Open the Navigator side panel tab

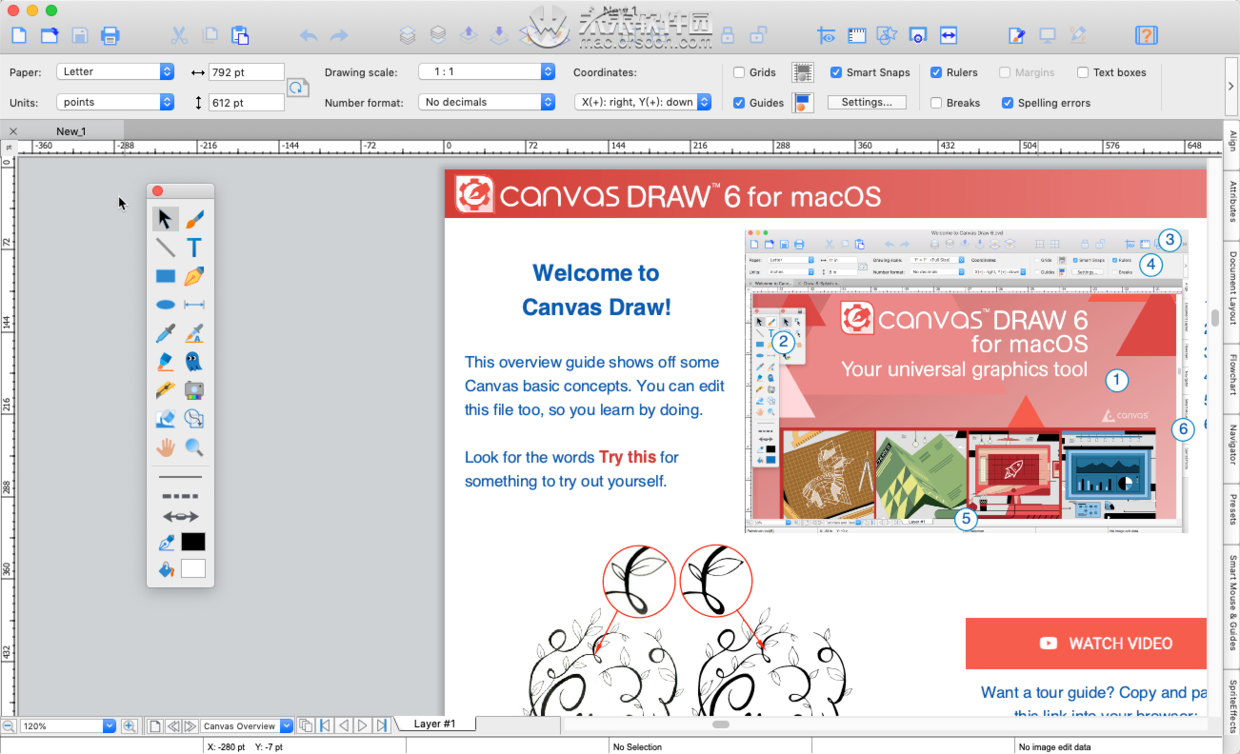click(x=1232, y=444)
